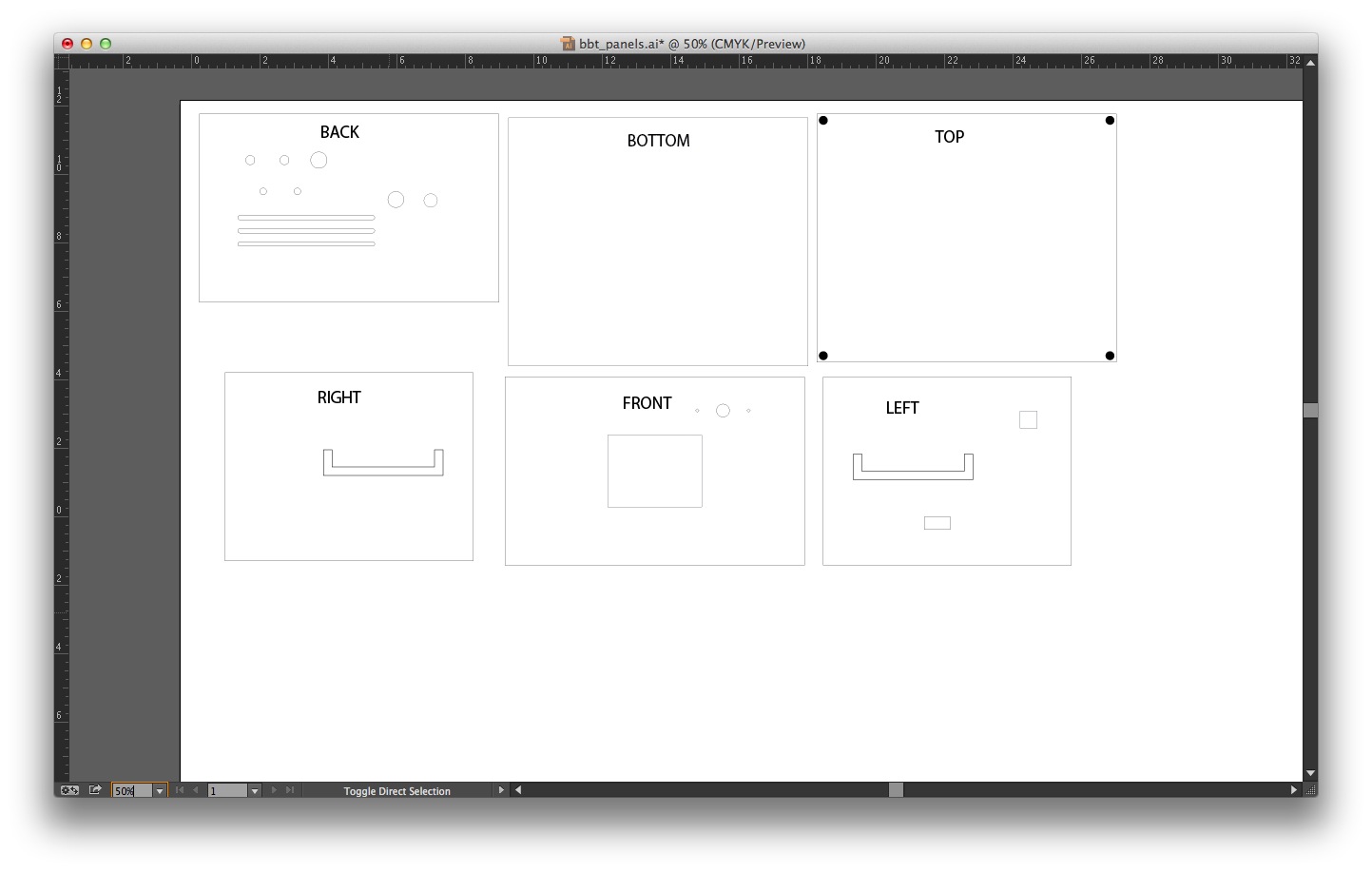Select the RIGHT text label
Screen dimensions: 1372x872
click(x=338, y=397)
